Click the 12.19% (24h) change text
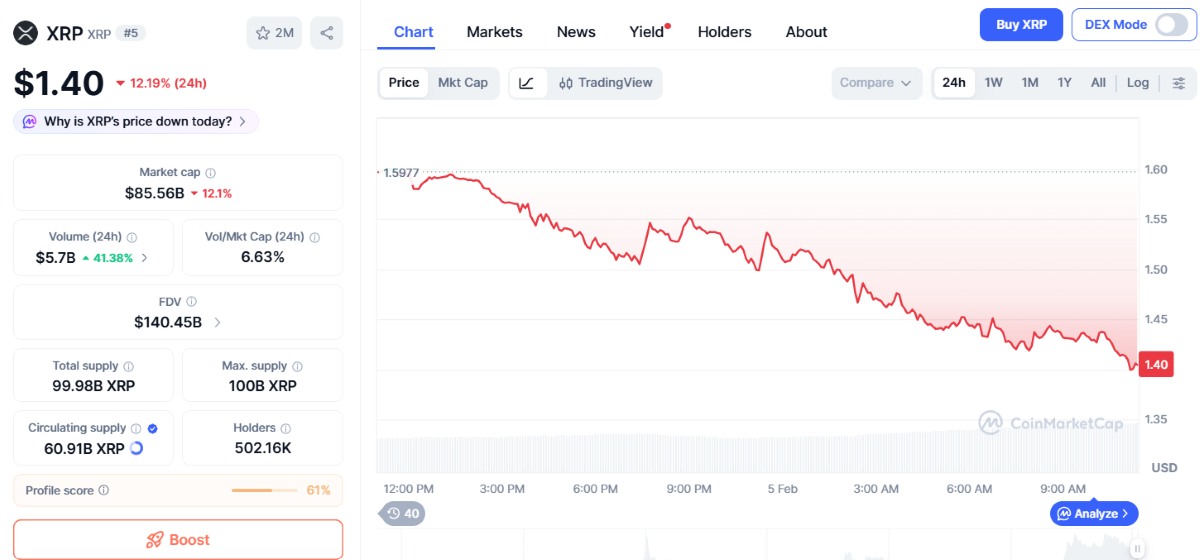The width and height of the screenshot is (1200, 560). pos(168,83)
